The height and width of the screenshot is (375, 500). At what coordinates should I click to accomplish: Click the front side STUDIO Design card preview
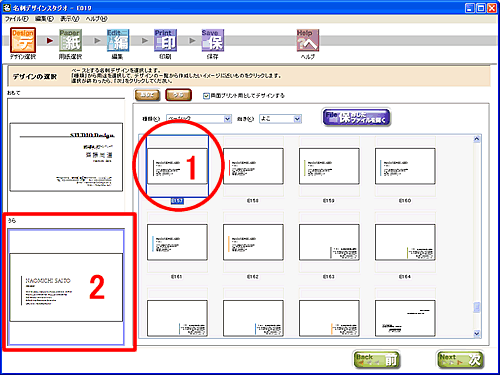[x=66, y=157]
